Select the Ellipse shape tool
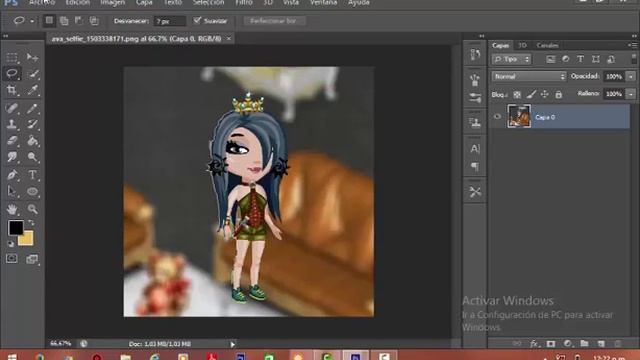This screenshot has width=640, height=360. (32, 191)
